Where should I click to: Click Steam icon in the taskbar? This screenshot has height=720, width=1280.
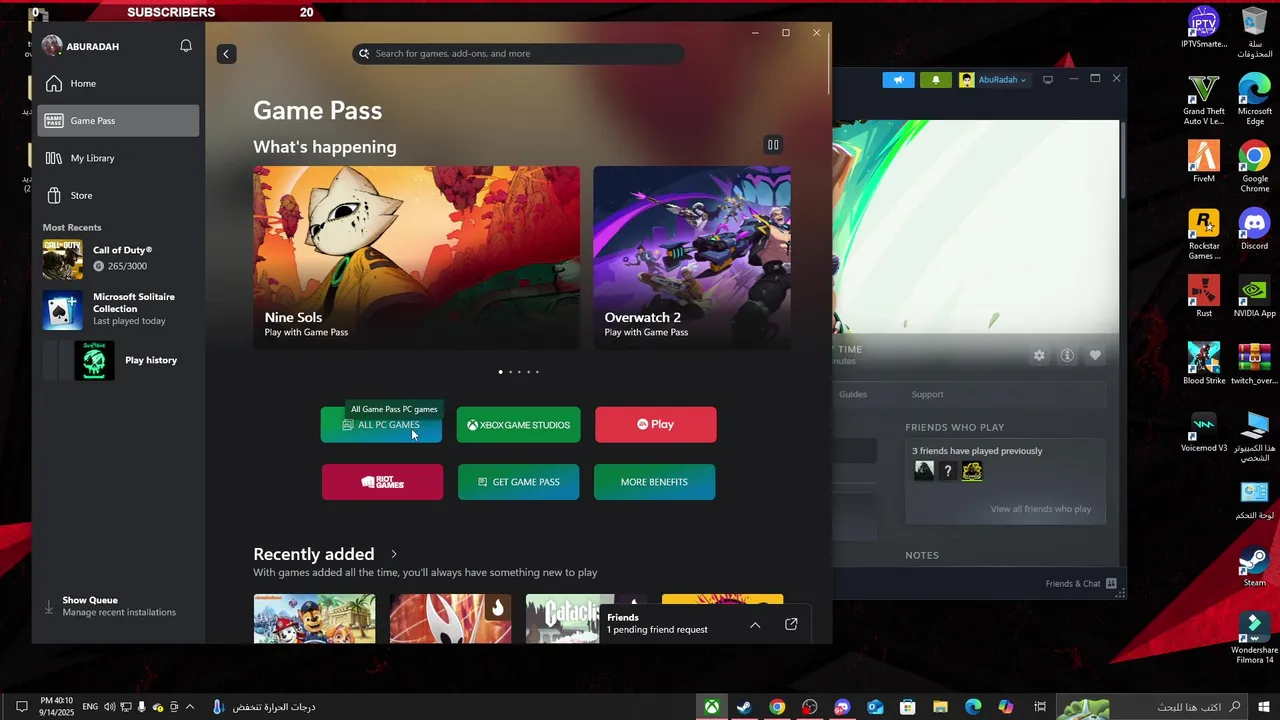(x=744, y=707)
